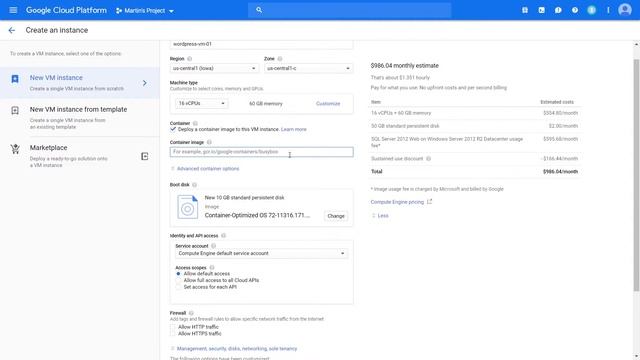Show Container image help icon

pos(209,142)
